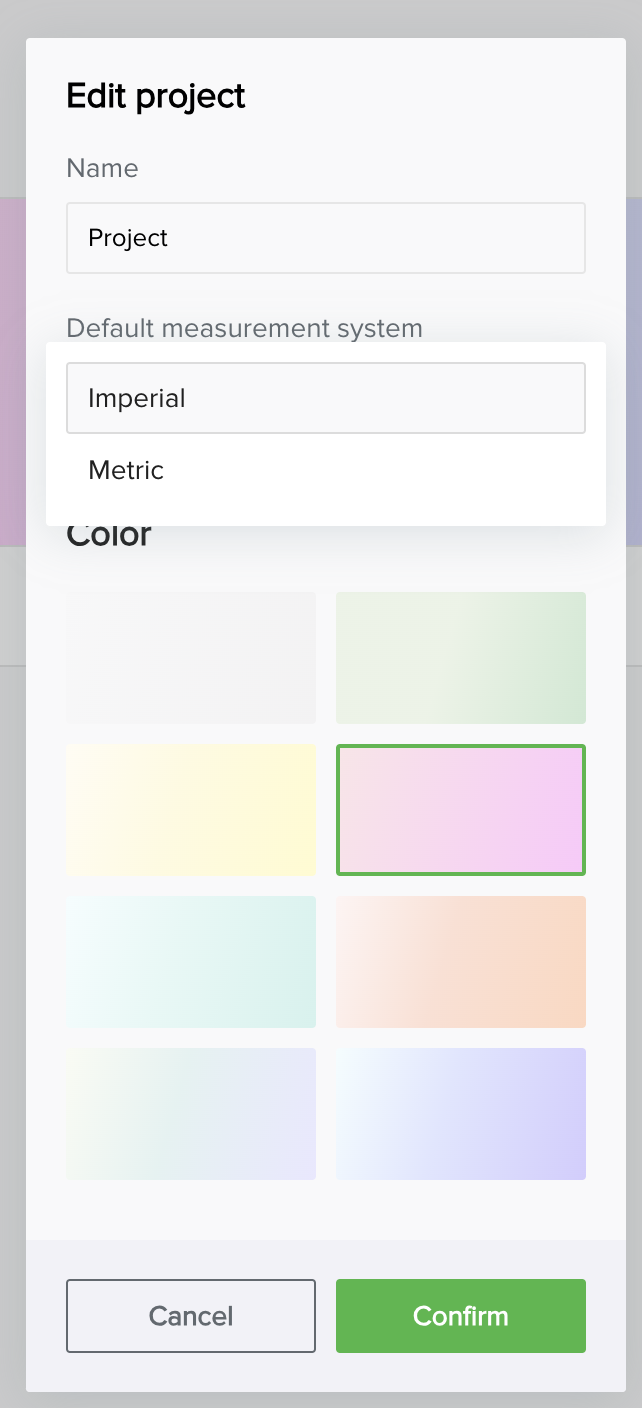Click the project Name text field
Viewport: 642px width, 1408px height.
tap(325, 238)
